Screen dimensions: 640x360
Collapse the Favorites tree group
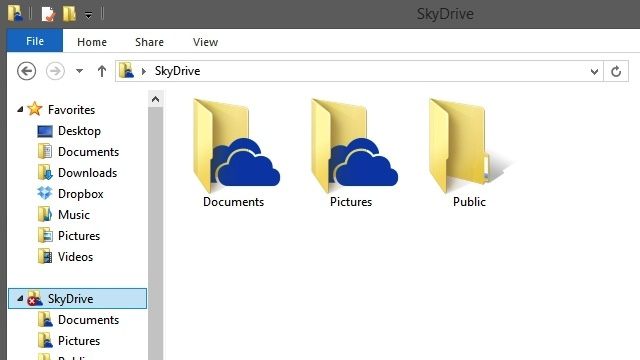pyautogui.click(x=20, y=109)
